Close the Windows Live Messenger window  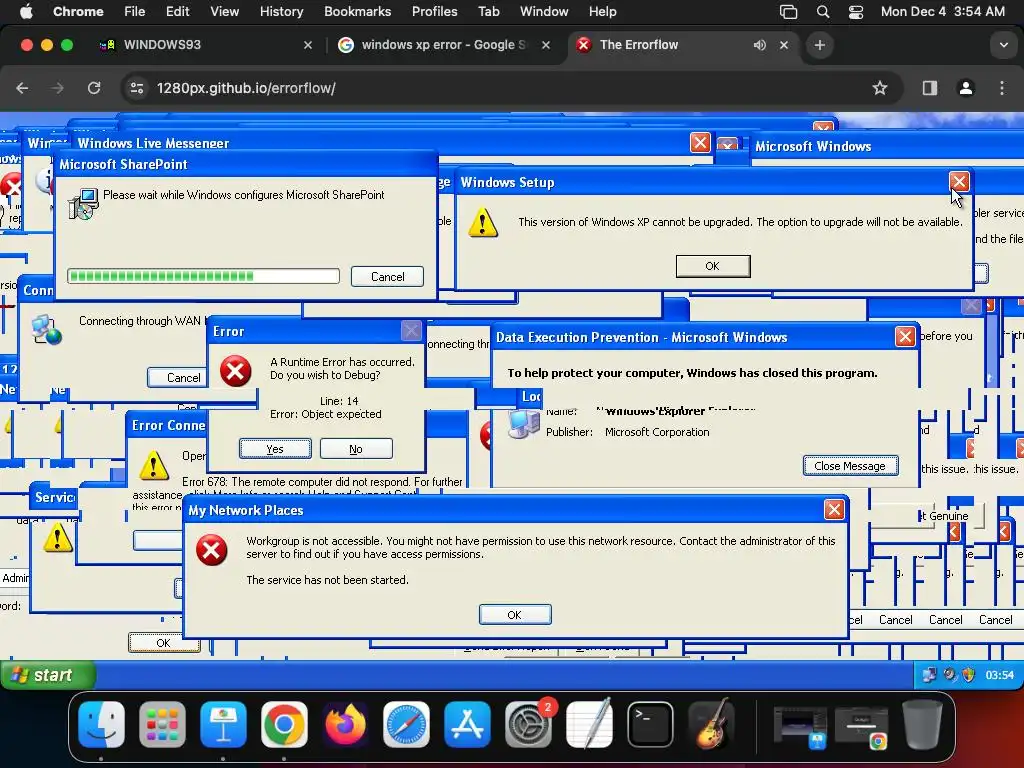tap(700, 143)
